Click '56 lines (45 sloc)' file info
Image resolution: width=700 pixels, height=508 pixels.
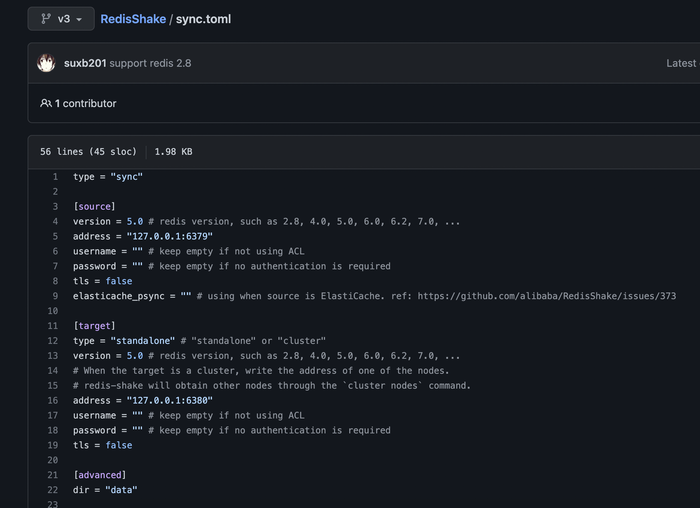[88, 152]
